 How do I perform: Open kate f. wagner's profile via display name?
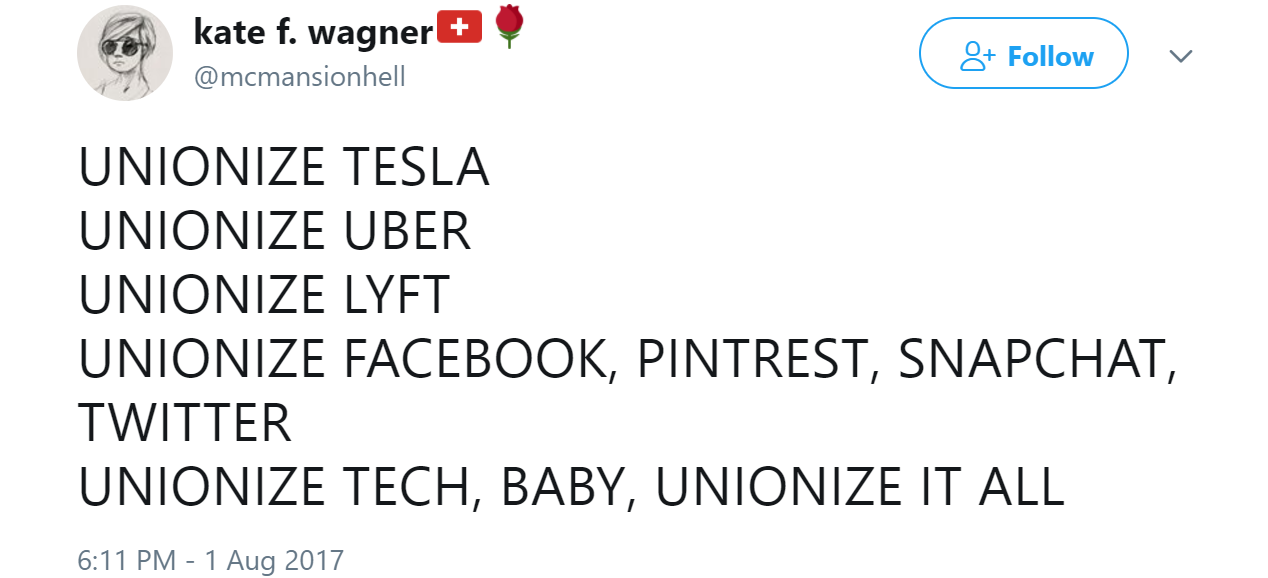coord(313,31)
